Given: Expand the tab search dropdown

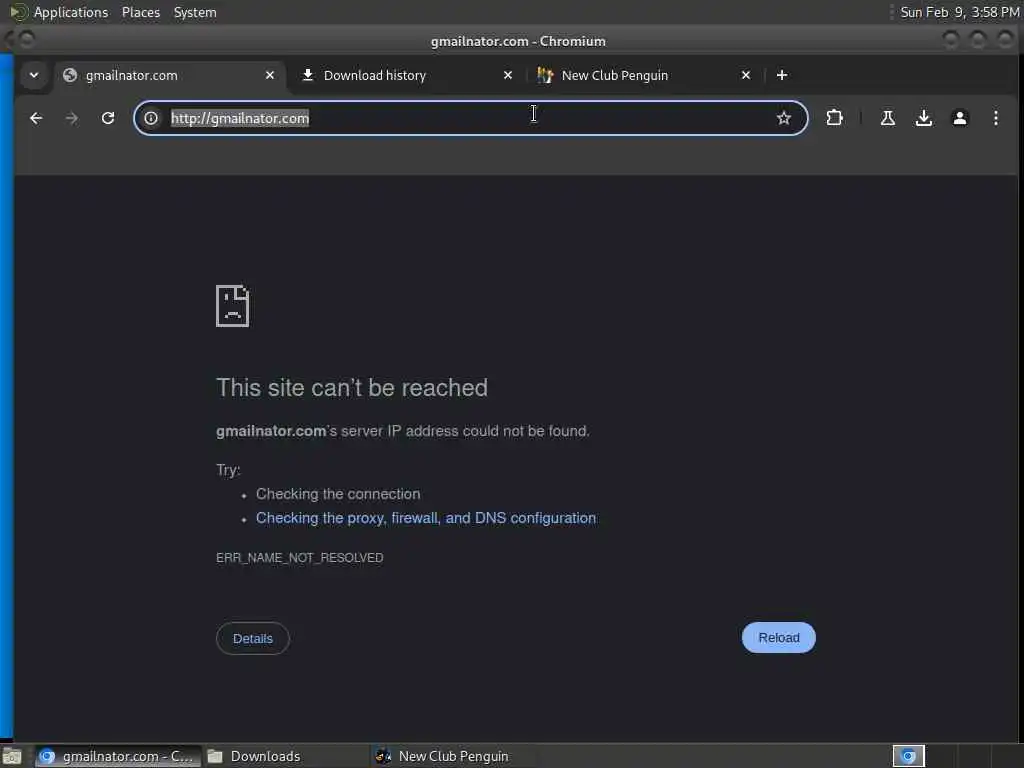Looking at the screenshot, I should (34, 75).
